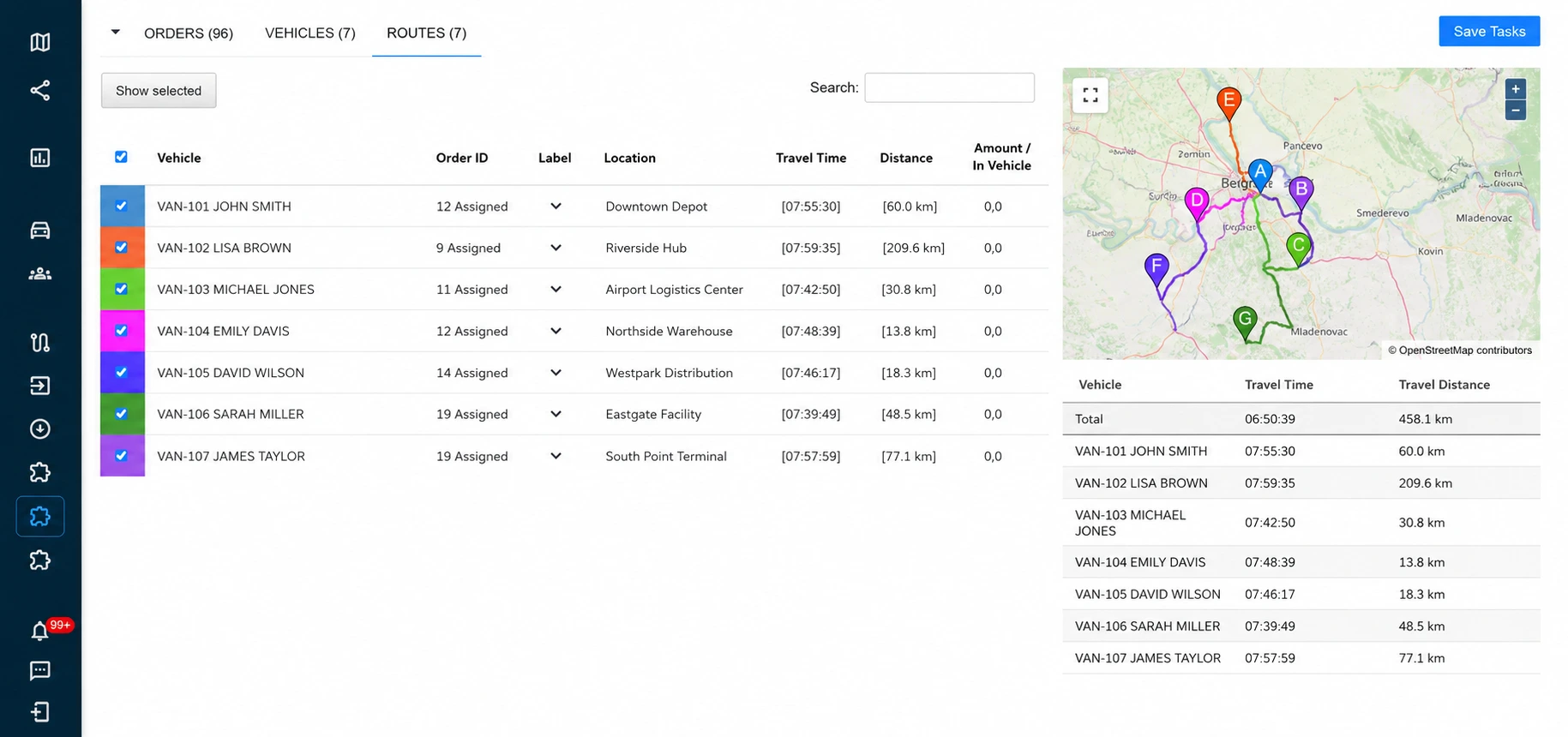Expand label chevron for VAN-106 row

[556, 414]
